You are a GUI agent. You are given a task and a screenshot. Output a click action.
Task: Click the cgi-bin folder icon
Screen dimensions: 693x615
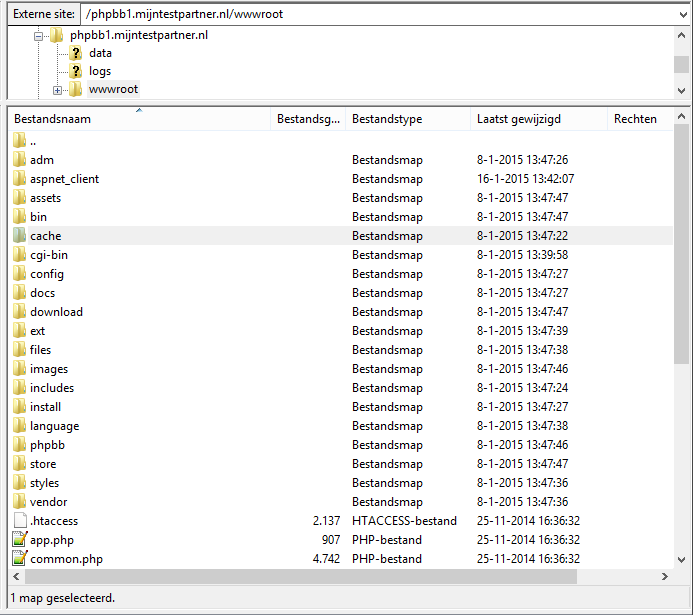point(19,254)
